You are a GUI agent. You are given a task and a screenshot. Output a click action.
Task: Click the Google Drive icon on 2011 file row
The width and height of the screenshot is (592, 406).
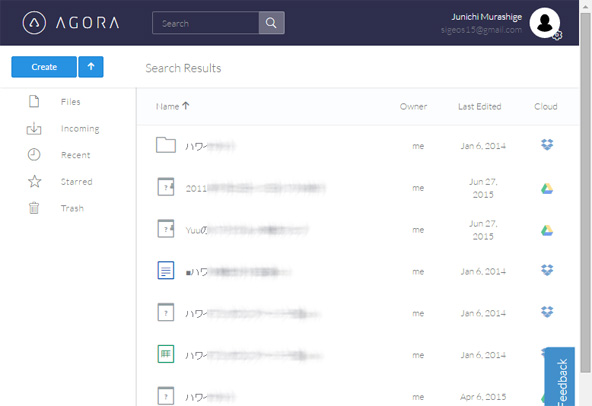547,188
